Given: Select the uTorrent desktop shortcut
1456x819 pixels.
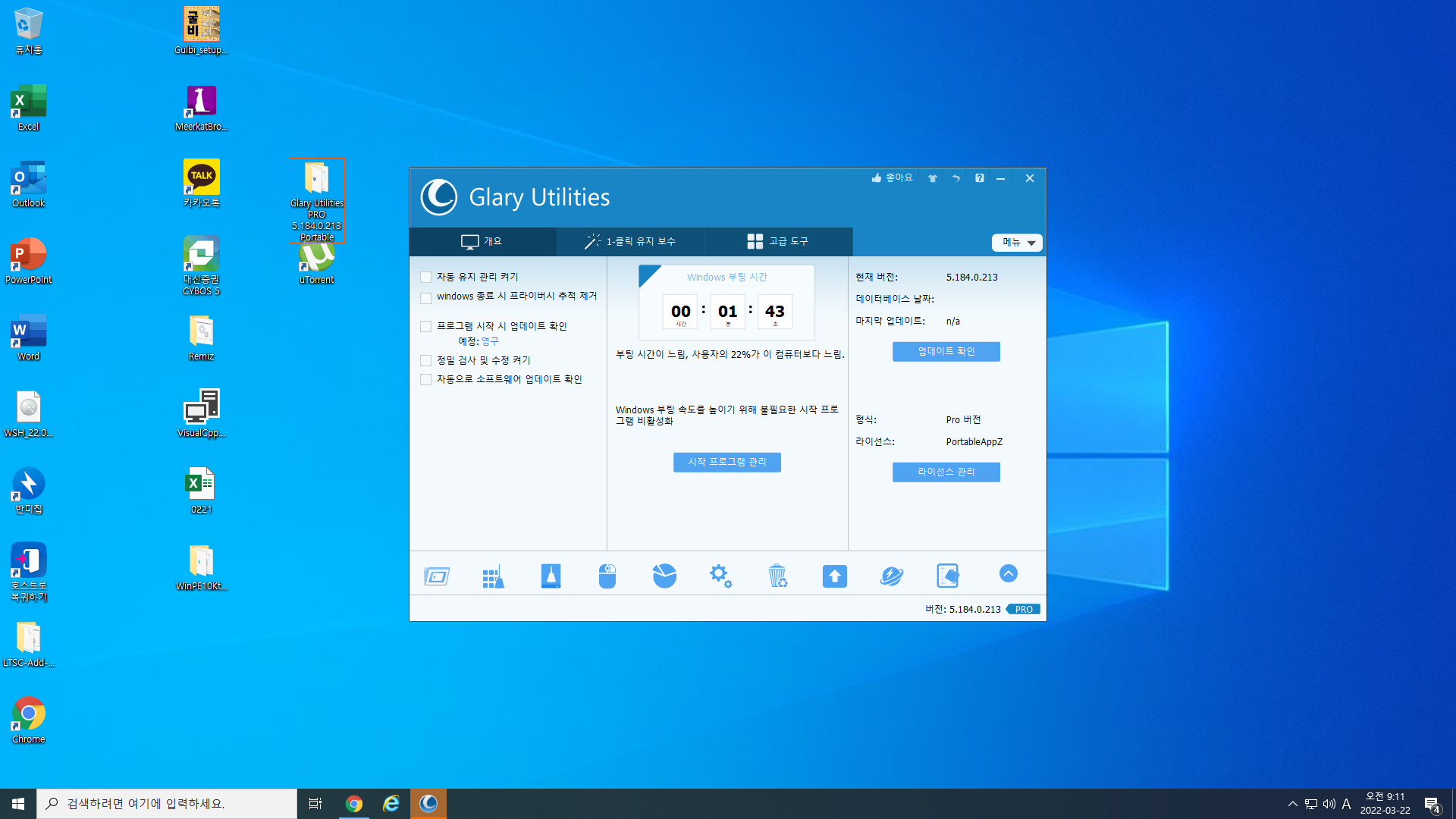Looking at the screenshot, I should pyautogui.click(x=317, y=263).
